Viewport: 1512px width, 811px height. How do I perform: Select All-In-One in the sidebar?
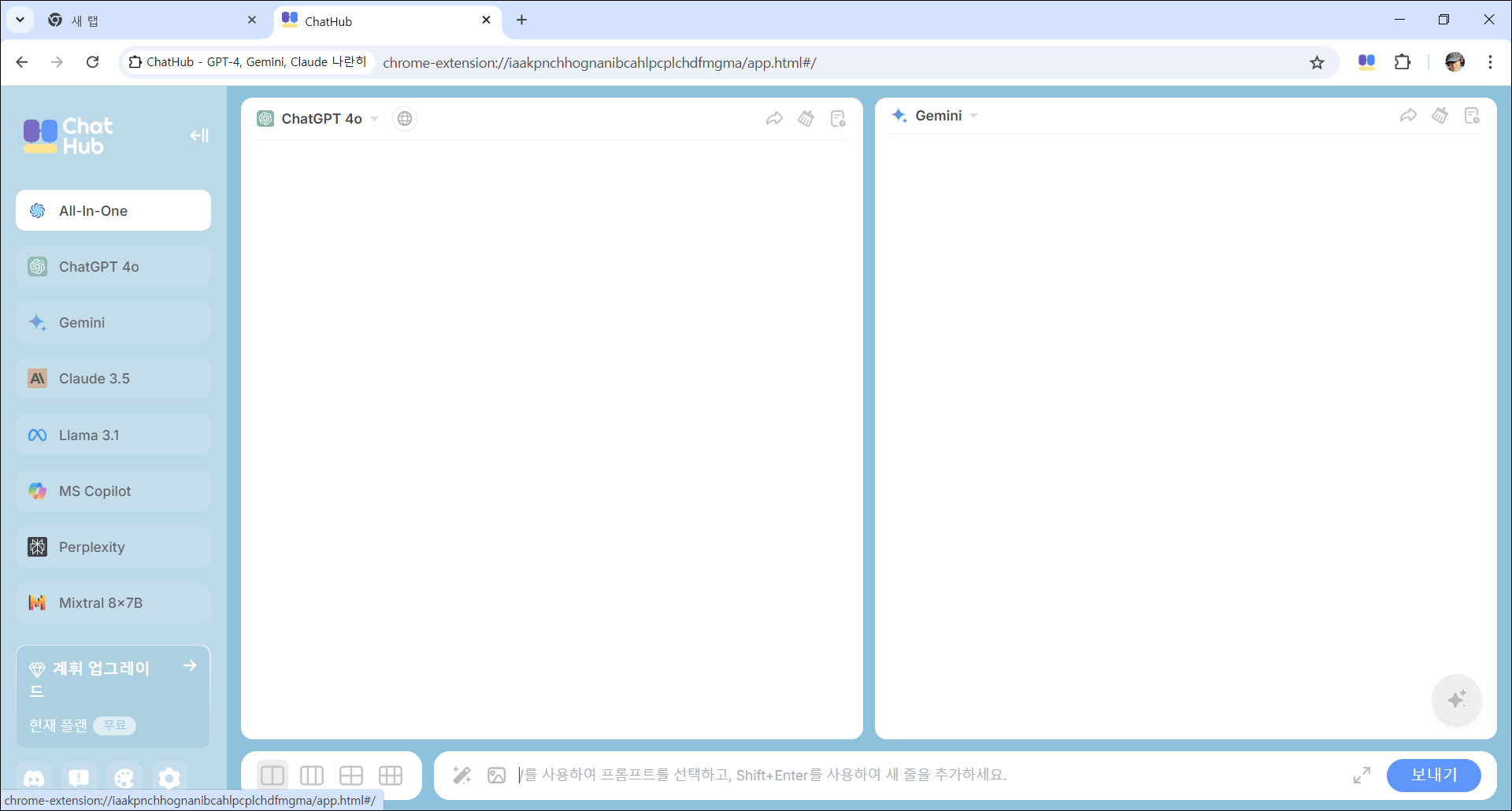pos(113,210)
